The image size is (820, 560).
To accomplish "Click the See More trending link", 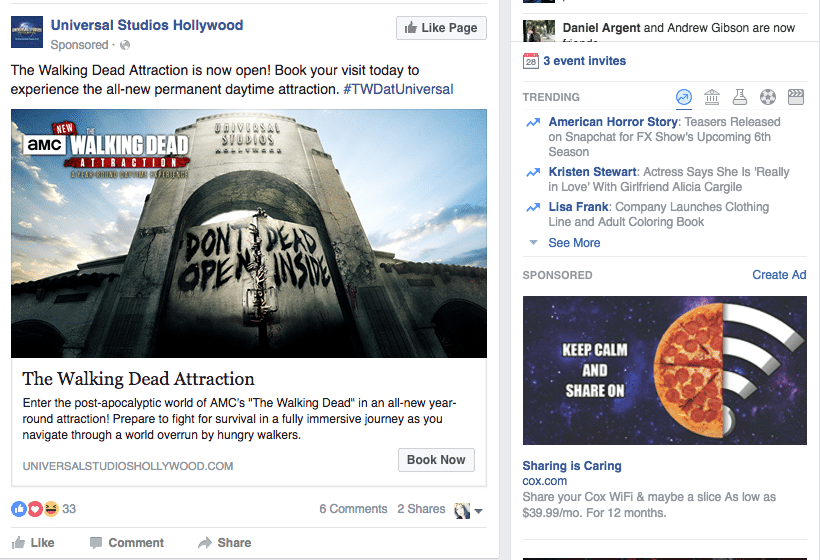I will 574,243.
